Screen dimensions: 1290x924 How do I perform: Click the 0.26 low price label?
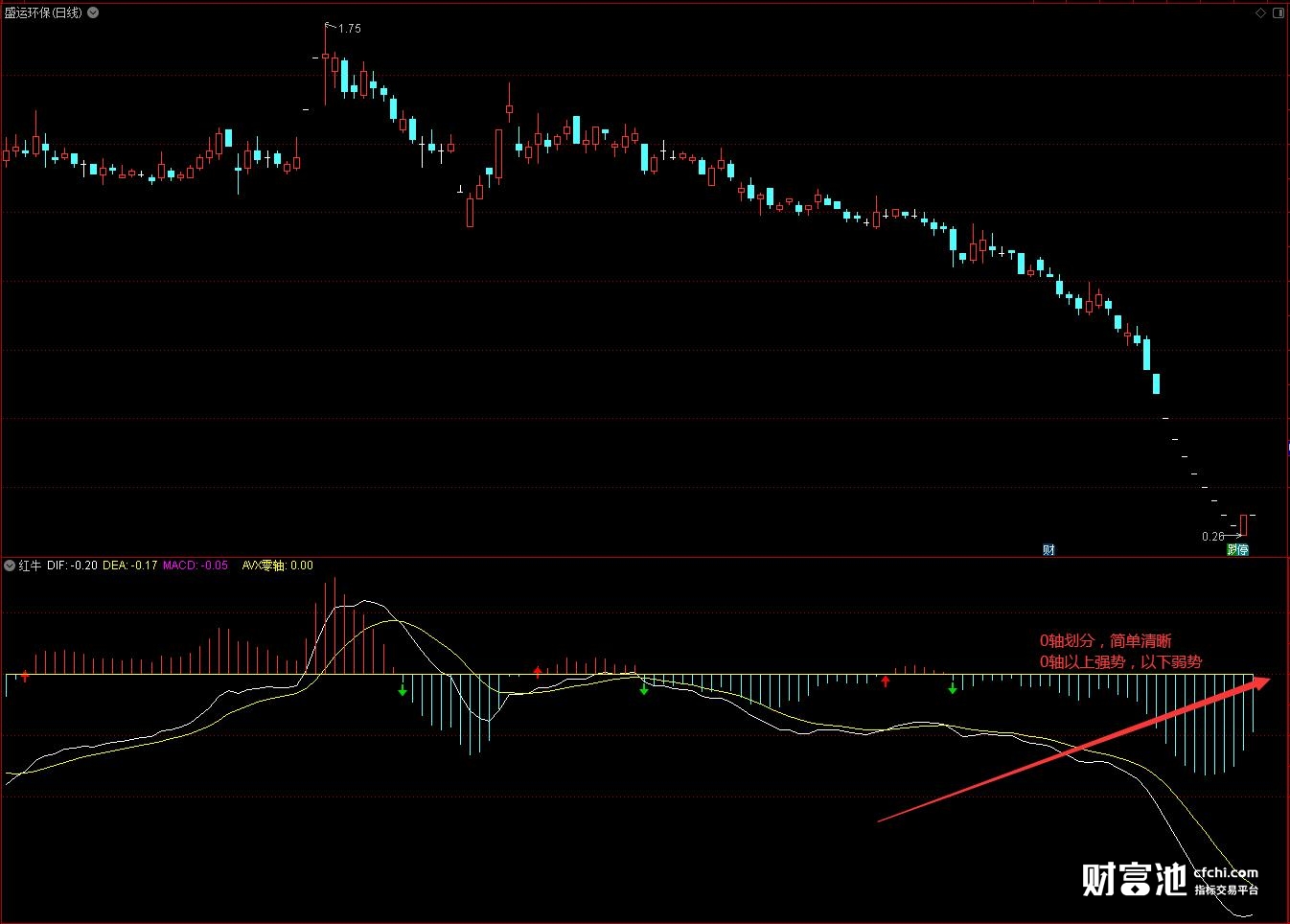[1212, 537]
